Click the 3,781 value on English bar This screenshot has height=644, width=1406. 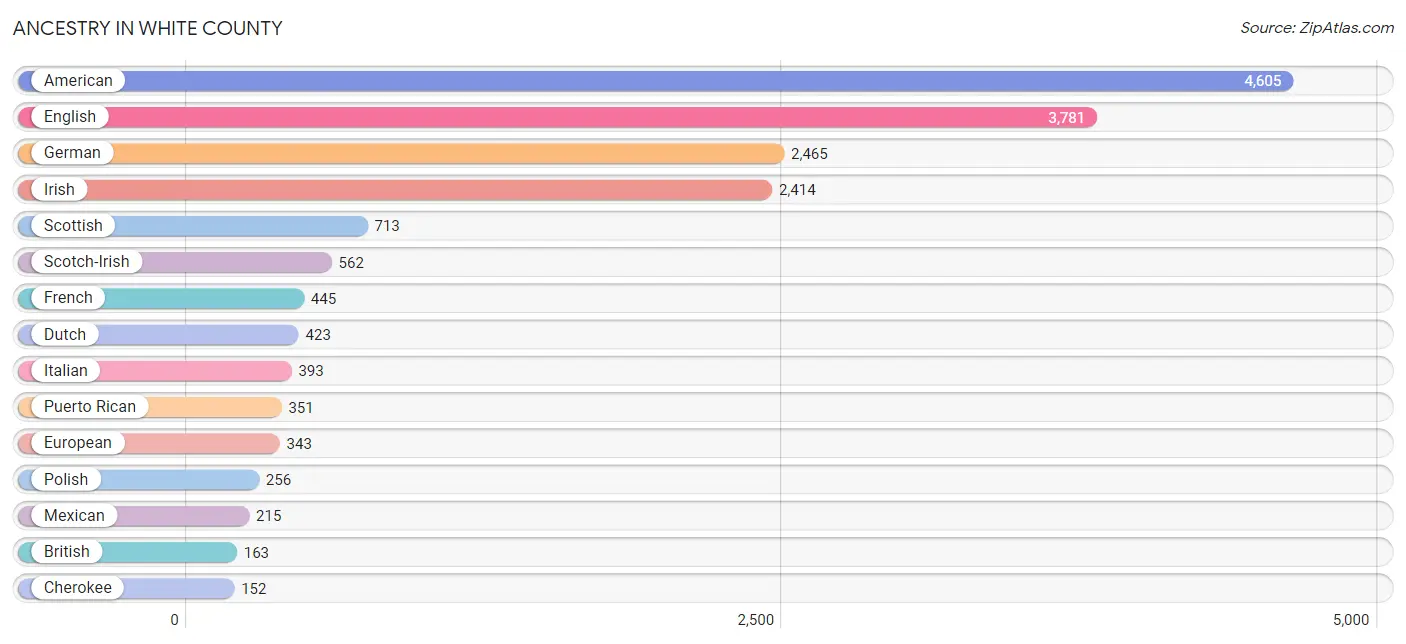1066,118
